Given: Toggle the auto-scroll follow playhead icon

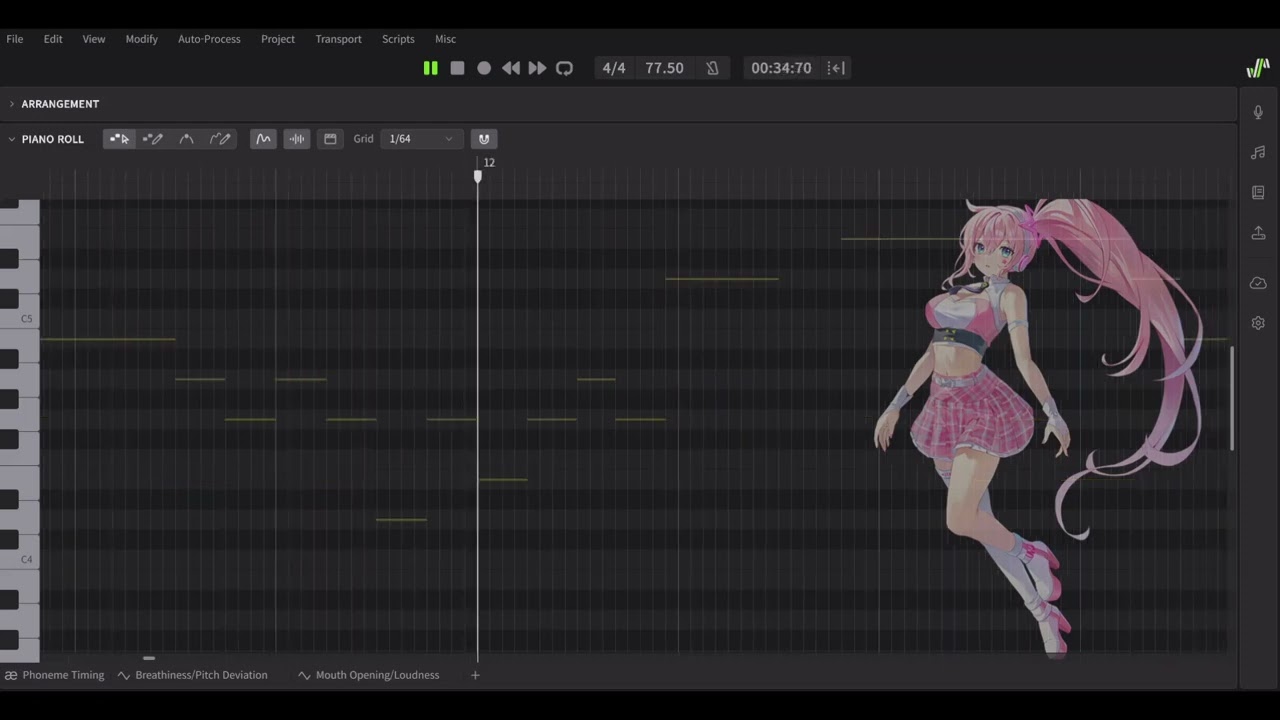Looking at the screenshot, I should pos(837,68).
